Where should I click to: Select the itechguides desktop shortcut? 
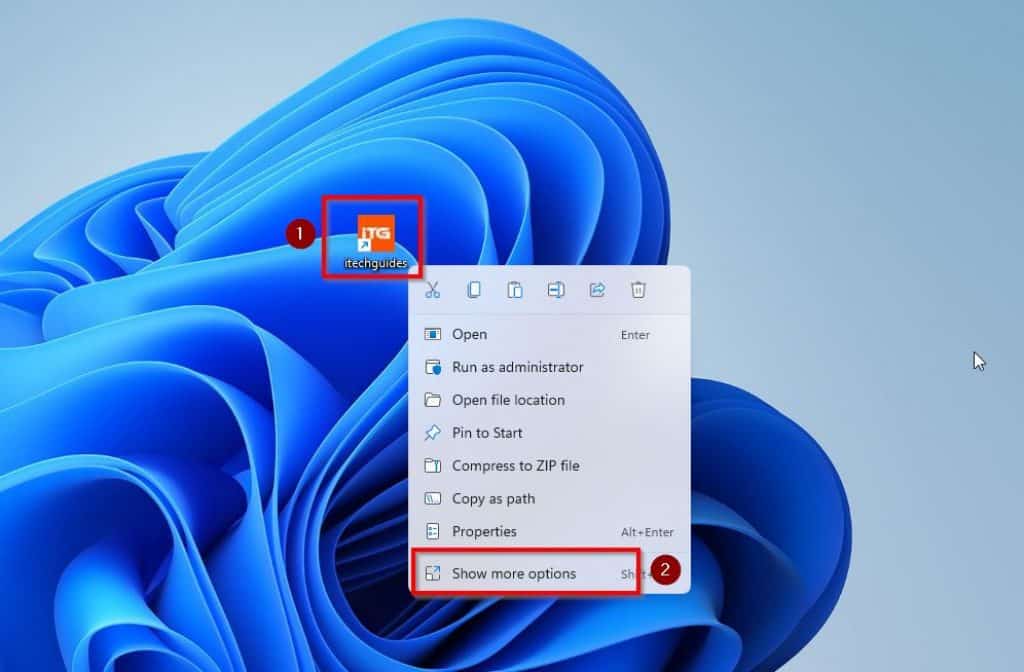(376, 242)
